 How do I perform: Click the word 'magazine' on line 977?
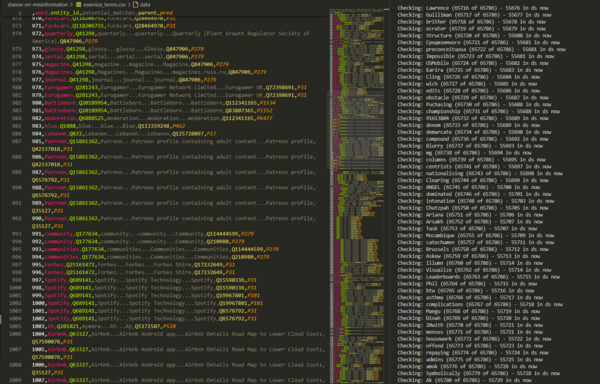[57, 64]
